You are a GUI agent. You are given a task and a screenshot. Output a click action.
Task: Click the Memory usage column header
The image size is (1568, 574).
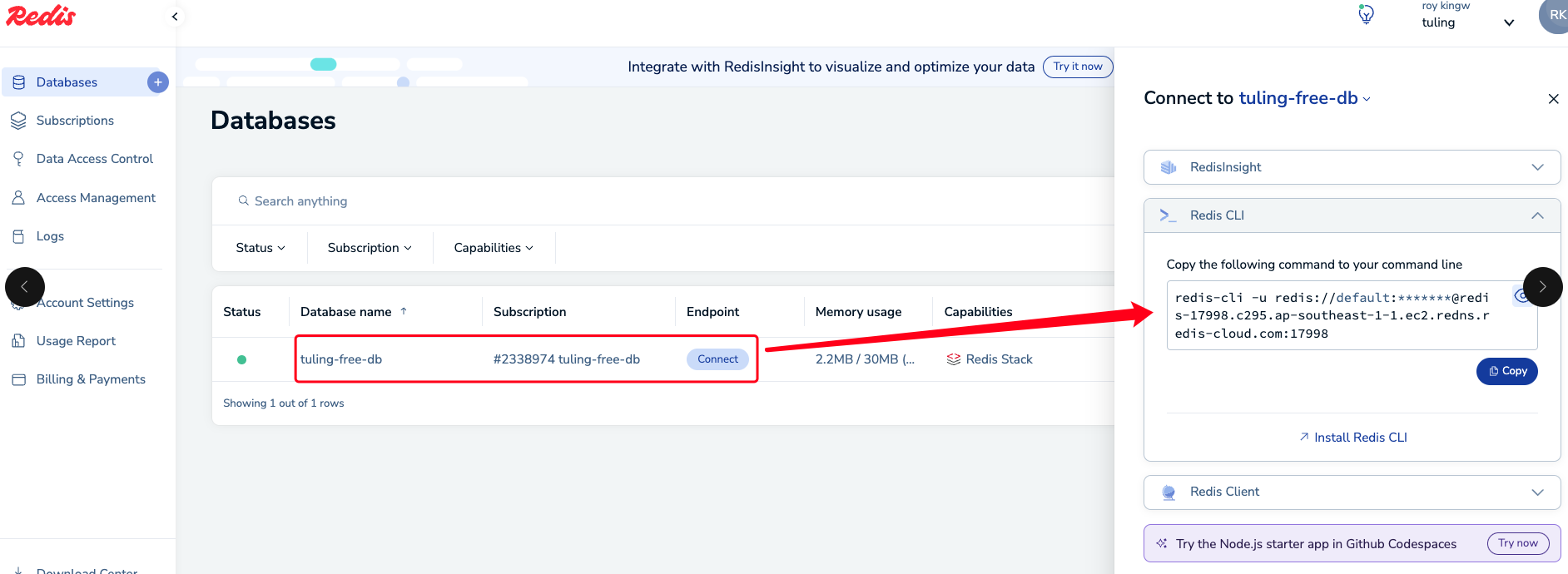[x=858, y=312]
